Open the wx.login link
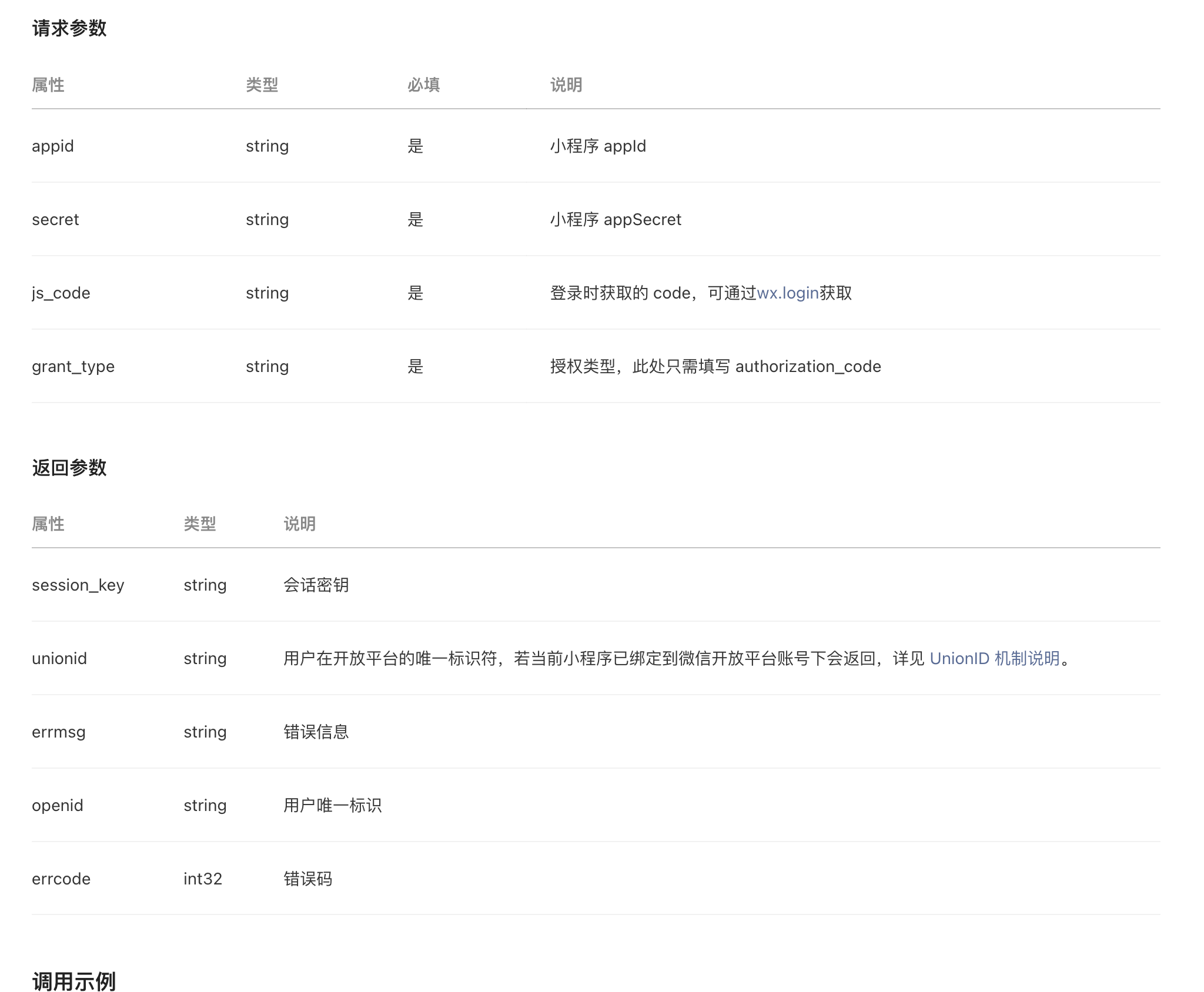1204x992 pixels. click(787, 293)
